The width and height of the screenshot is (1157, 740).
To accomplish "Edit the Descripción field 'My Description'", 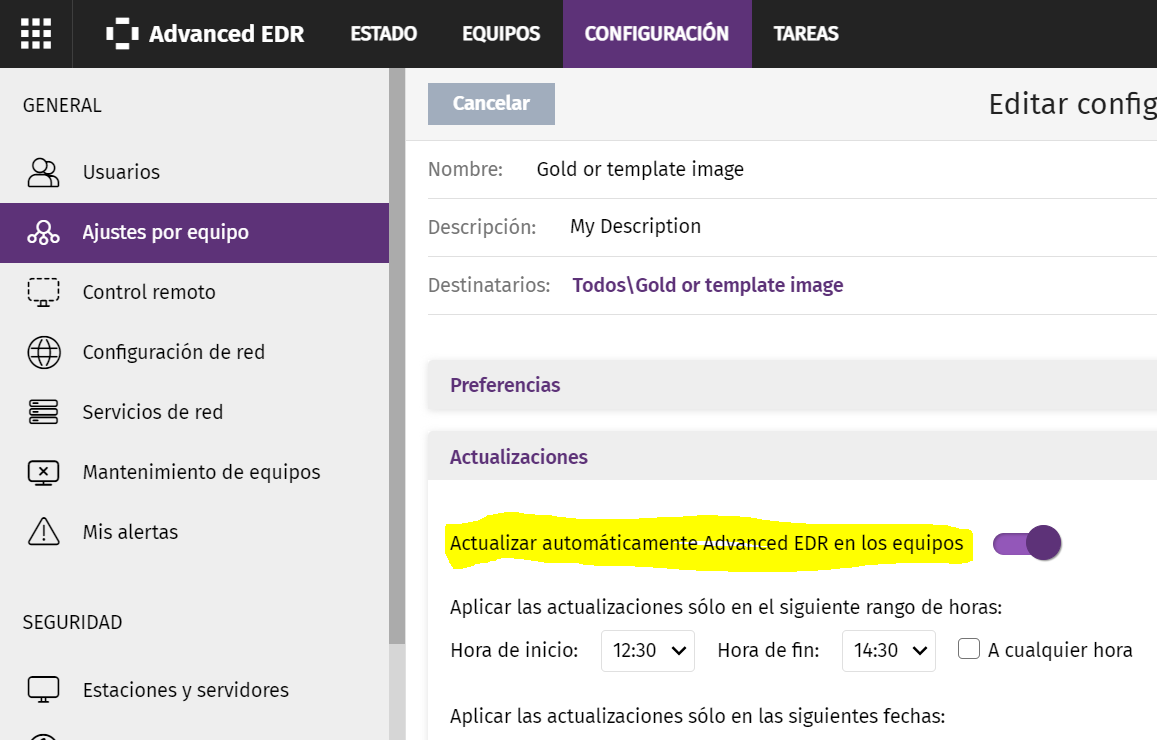I will [x=635, y=227].
